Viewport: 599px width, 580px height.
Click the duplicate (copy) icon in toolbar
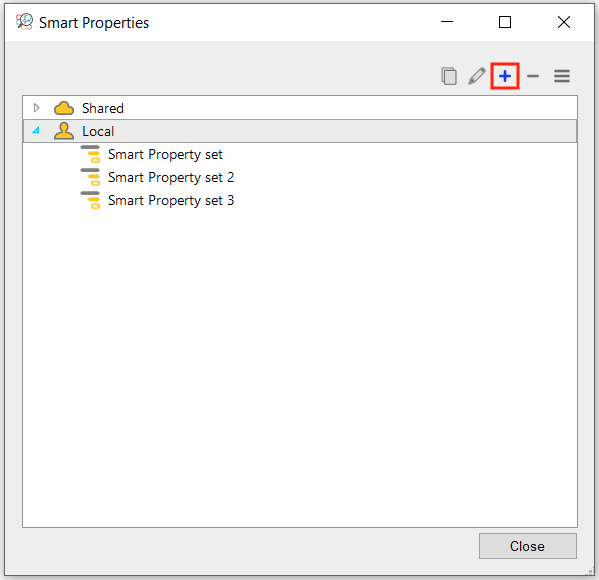449,76
